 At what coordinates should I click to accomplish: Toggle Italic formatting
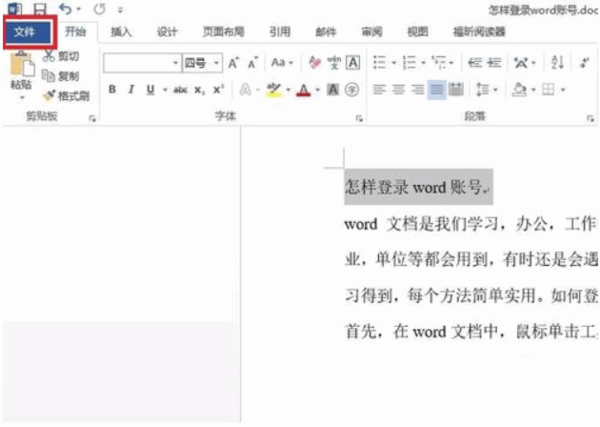pyautogui.click(x=131, y=90)
